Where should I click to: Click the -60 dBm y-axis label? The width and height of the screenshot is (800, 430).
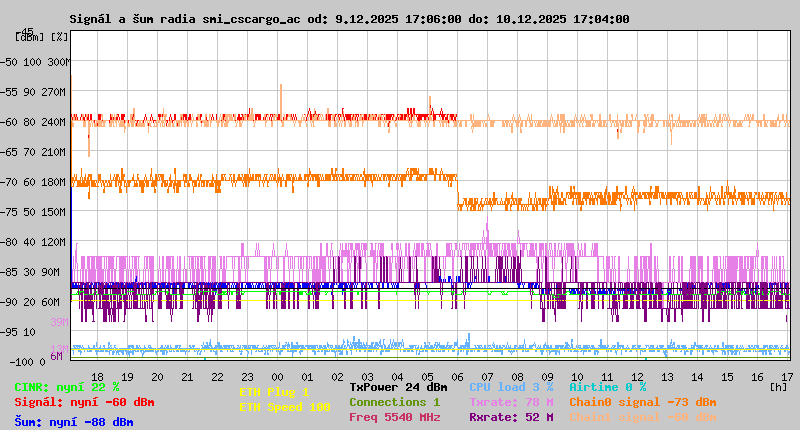click(x=12, y=122)
